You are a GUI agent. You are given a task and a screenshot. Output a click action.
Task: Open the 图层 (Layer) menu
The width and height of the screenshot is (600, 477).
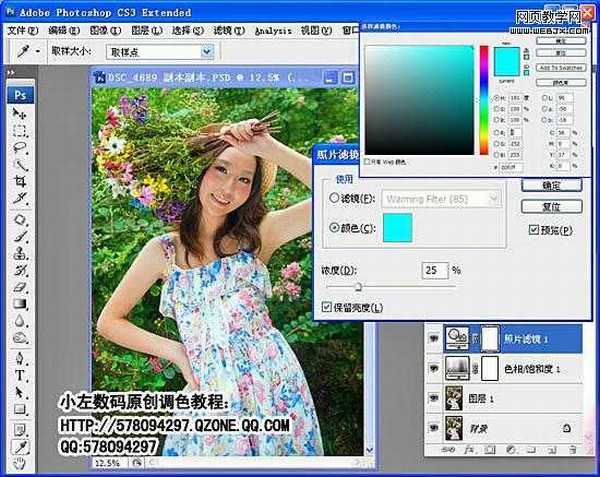click(143, 30)
